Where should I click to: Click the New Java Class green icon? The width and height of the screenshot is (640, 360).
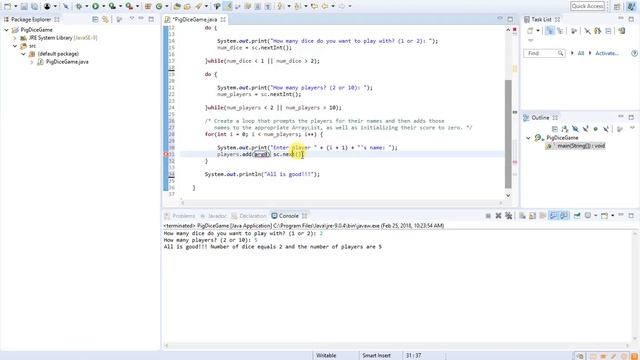tap(159, 7)
